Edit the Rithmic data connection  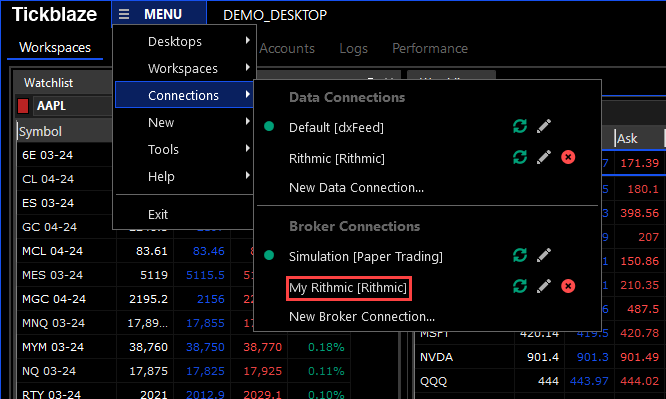point(544,157)
